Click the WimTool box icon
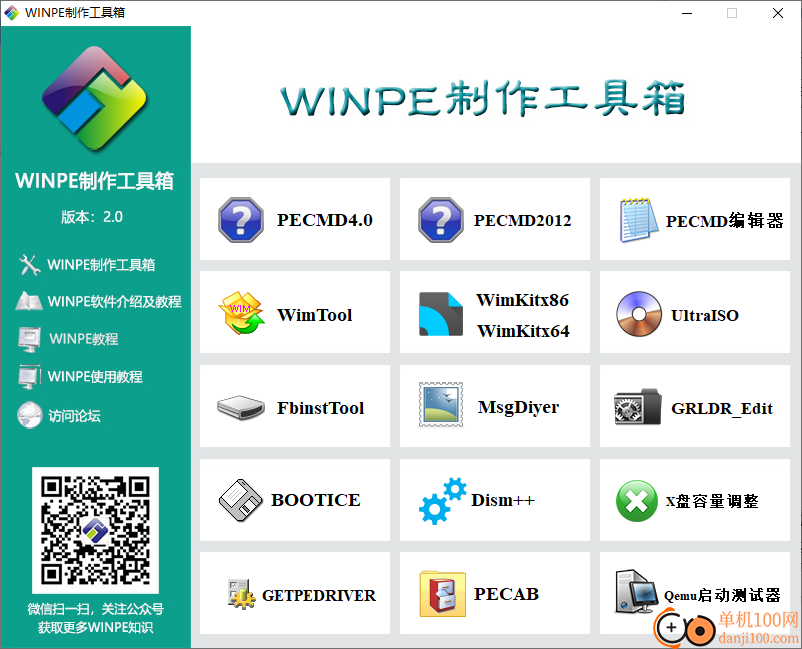The width and height of the screenshot is (802, 649). click(x=241, y=313)
